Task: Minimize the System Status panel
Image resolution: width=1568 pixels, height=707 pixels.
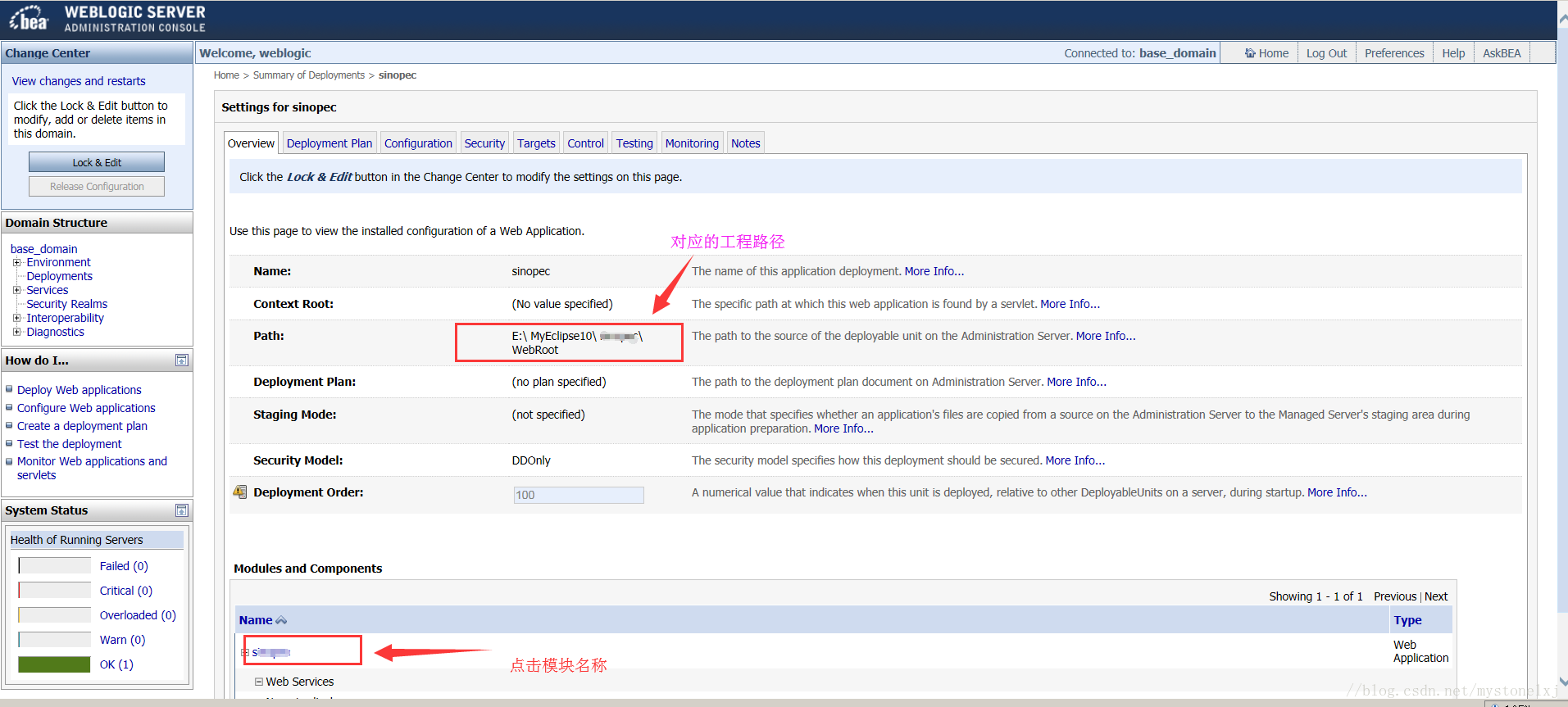Action: [182, 510]
